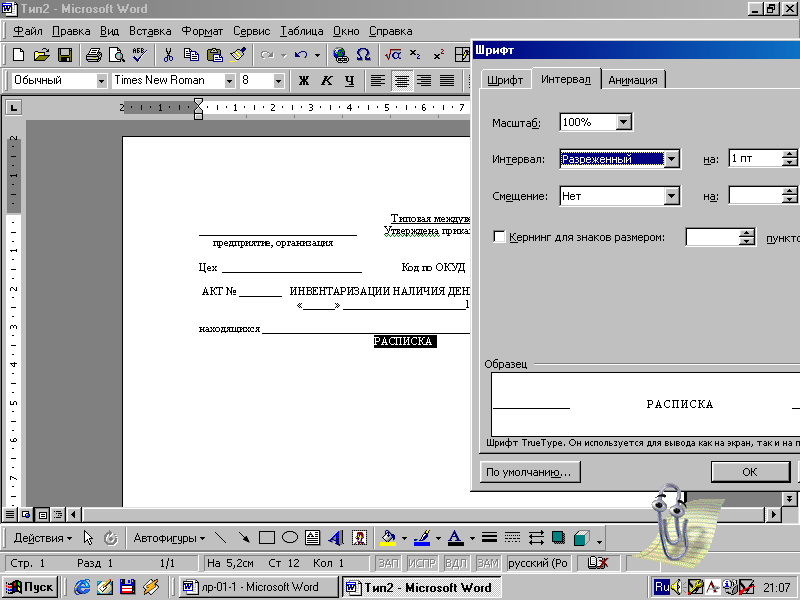The image size is (800, 600).
Task: Apply subscript formatting
Action: point(415,55)
